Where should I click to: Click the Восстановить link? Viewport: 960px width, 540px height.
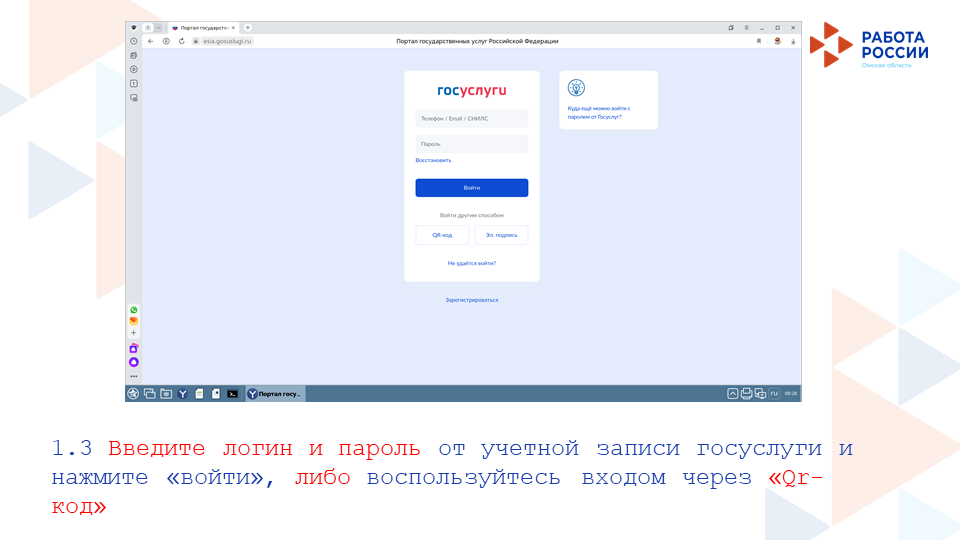coord(434,160)
